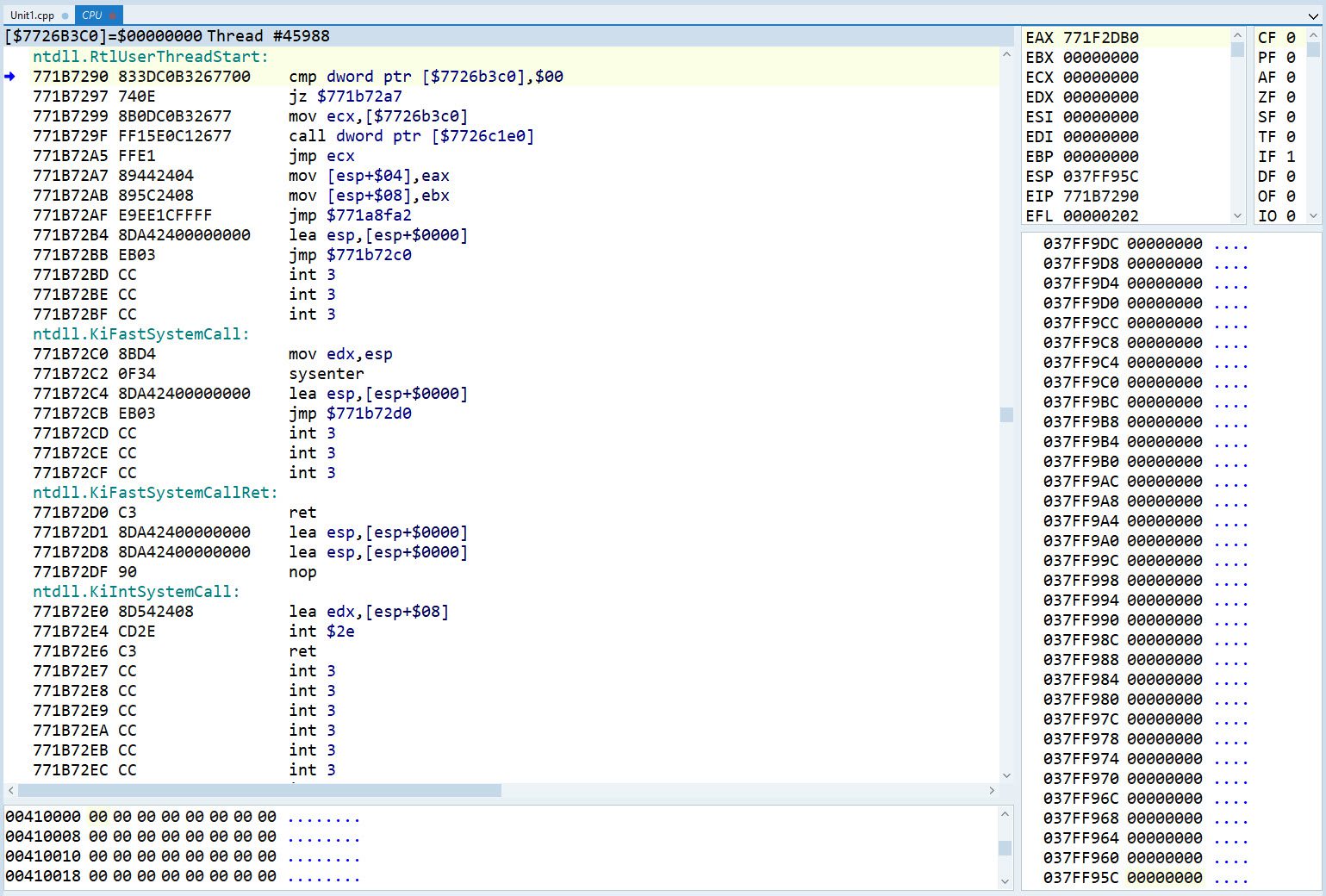Select stack entry at address 037FF95C

[1146, 878]
